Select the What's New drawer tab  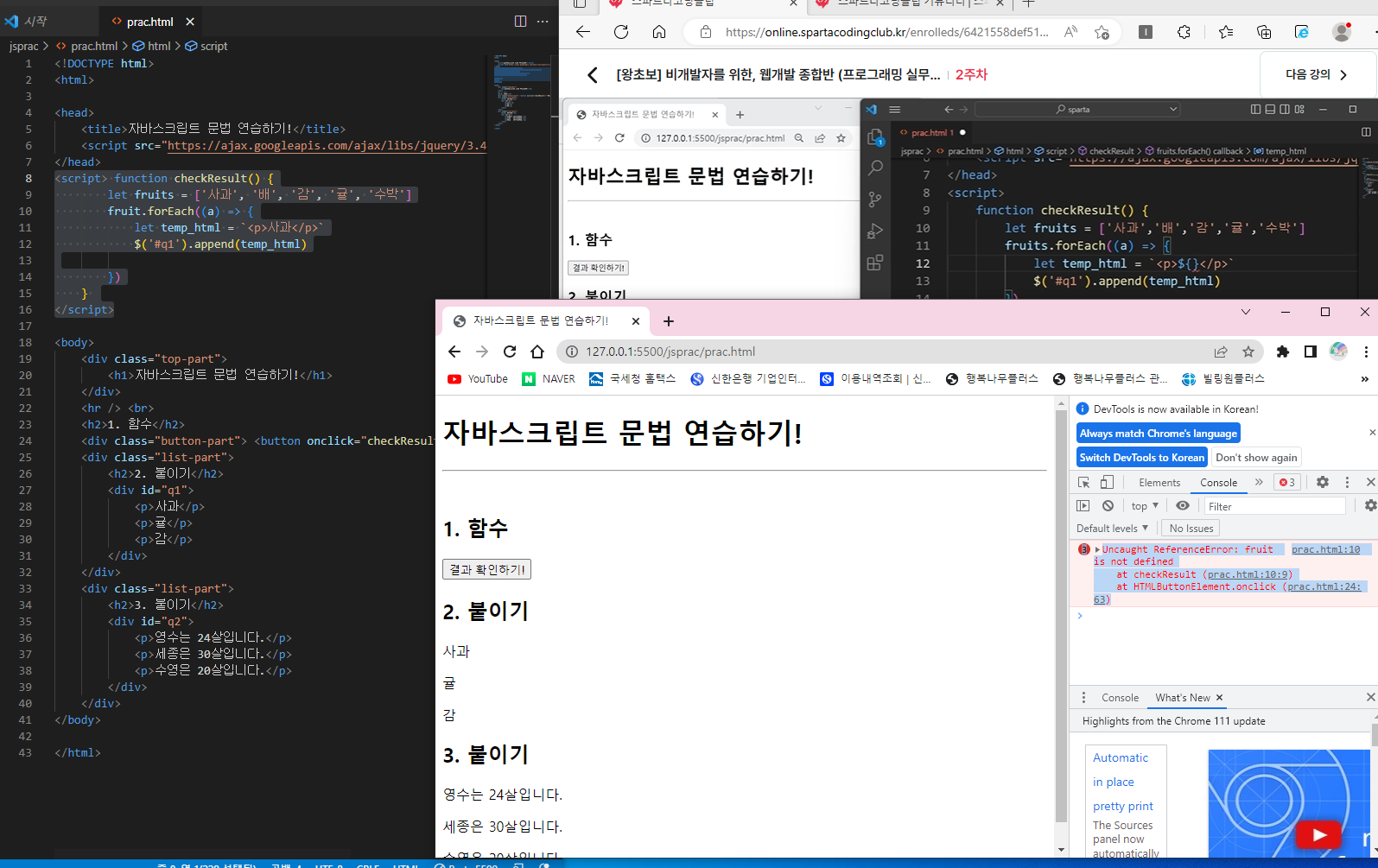point(1183,698)
